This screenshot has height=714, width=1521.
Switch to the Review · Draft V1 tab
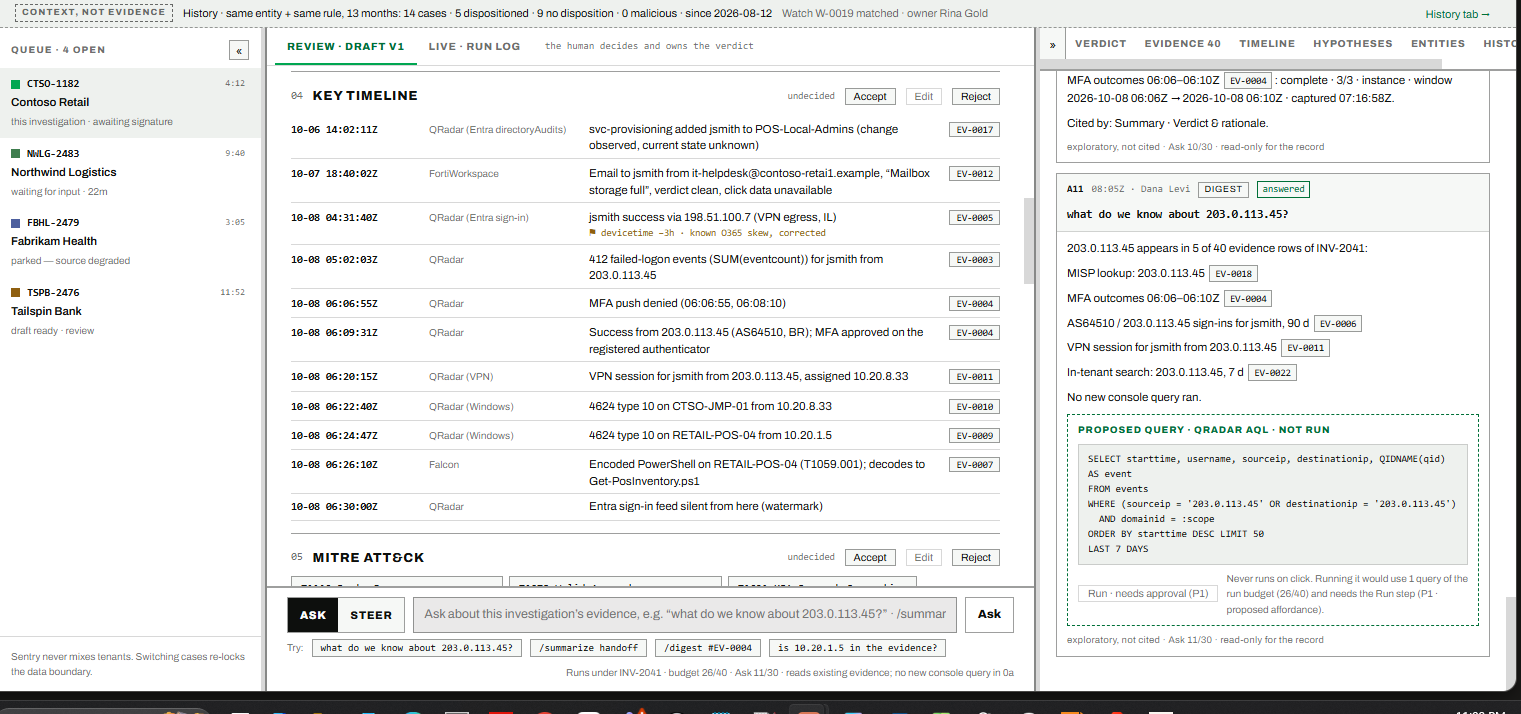pyautogui.click(x=346, y=46)
